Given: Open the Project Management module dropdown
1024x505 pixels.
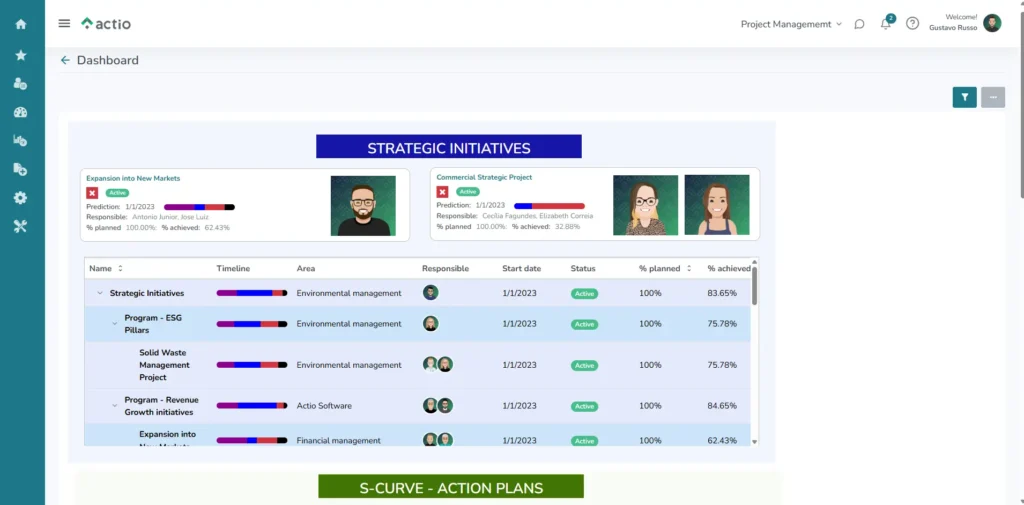Looking at the screenshot, I should pos(791,24).
